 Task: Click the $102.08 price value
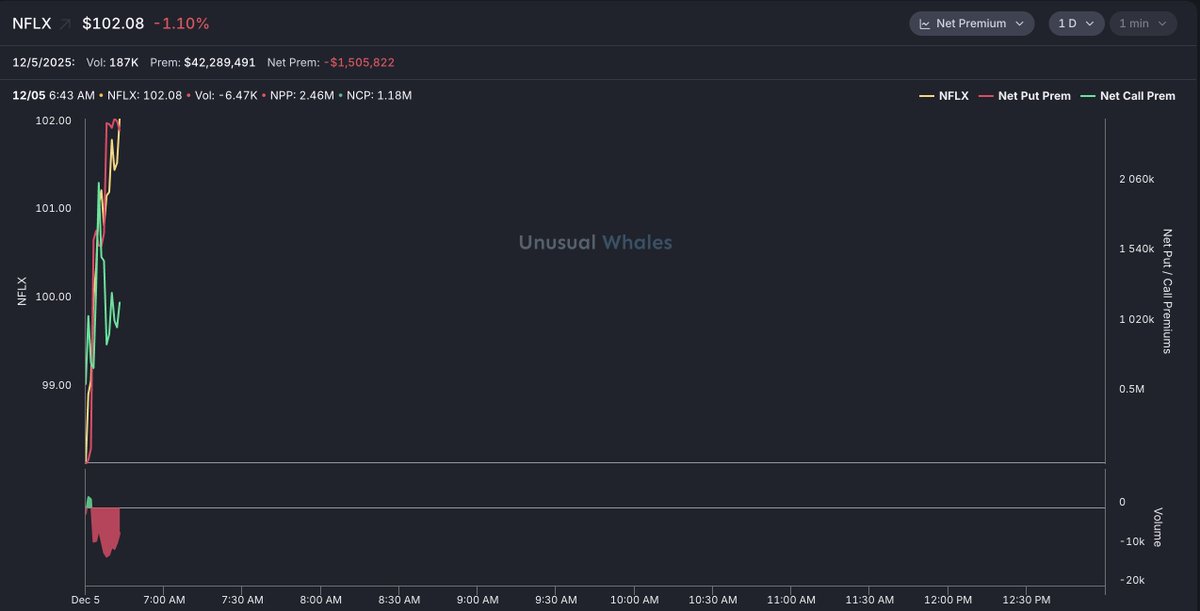[113, 23]
